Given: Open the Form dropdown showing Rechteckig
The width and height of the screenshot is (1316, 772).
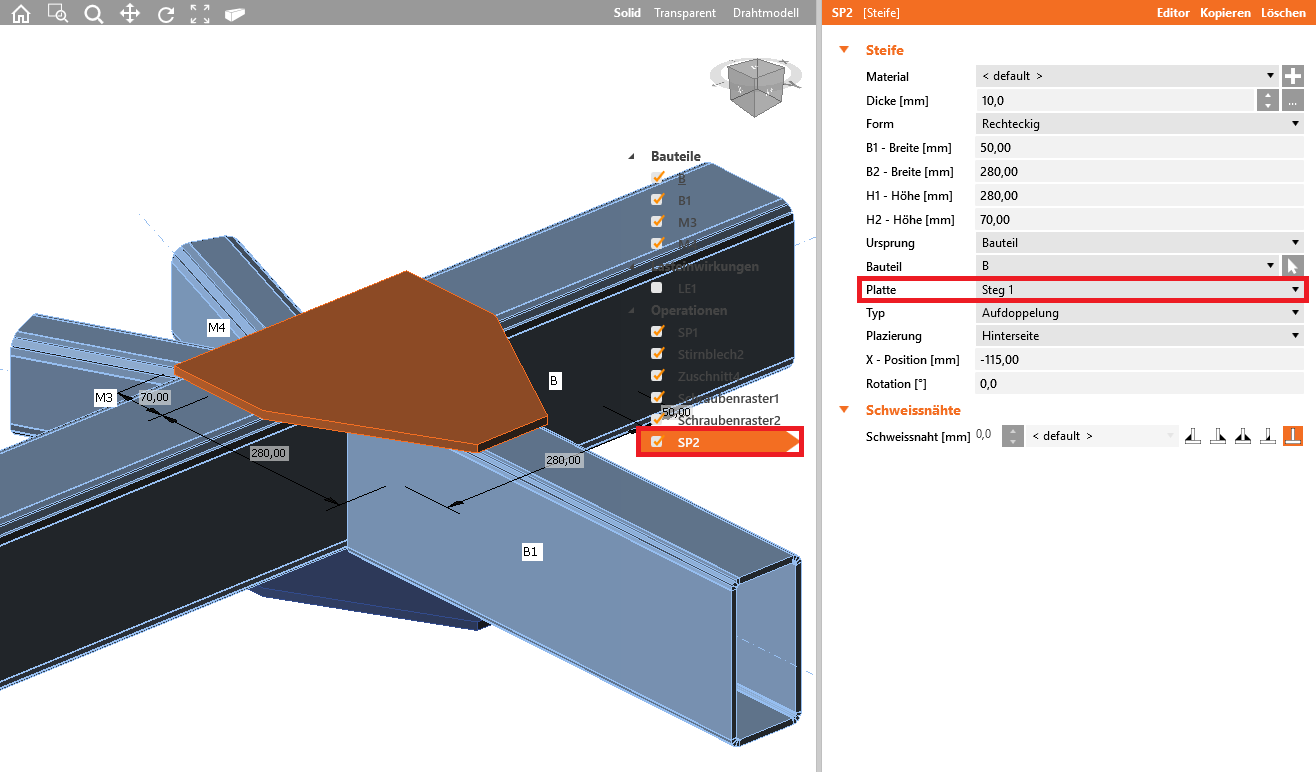Looking at the screenshot, I should (1139, 124).
